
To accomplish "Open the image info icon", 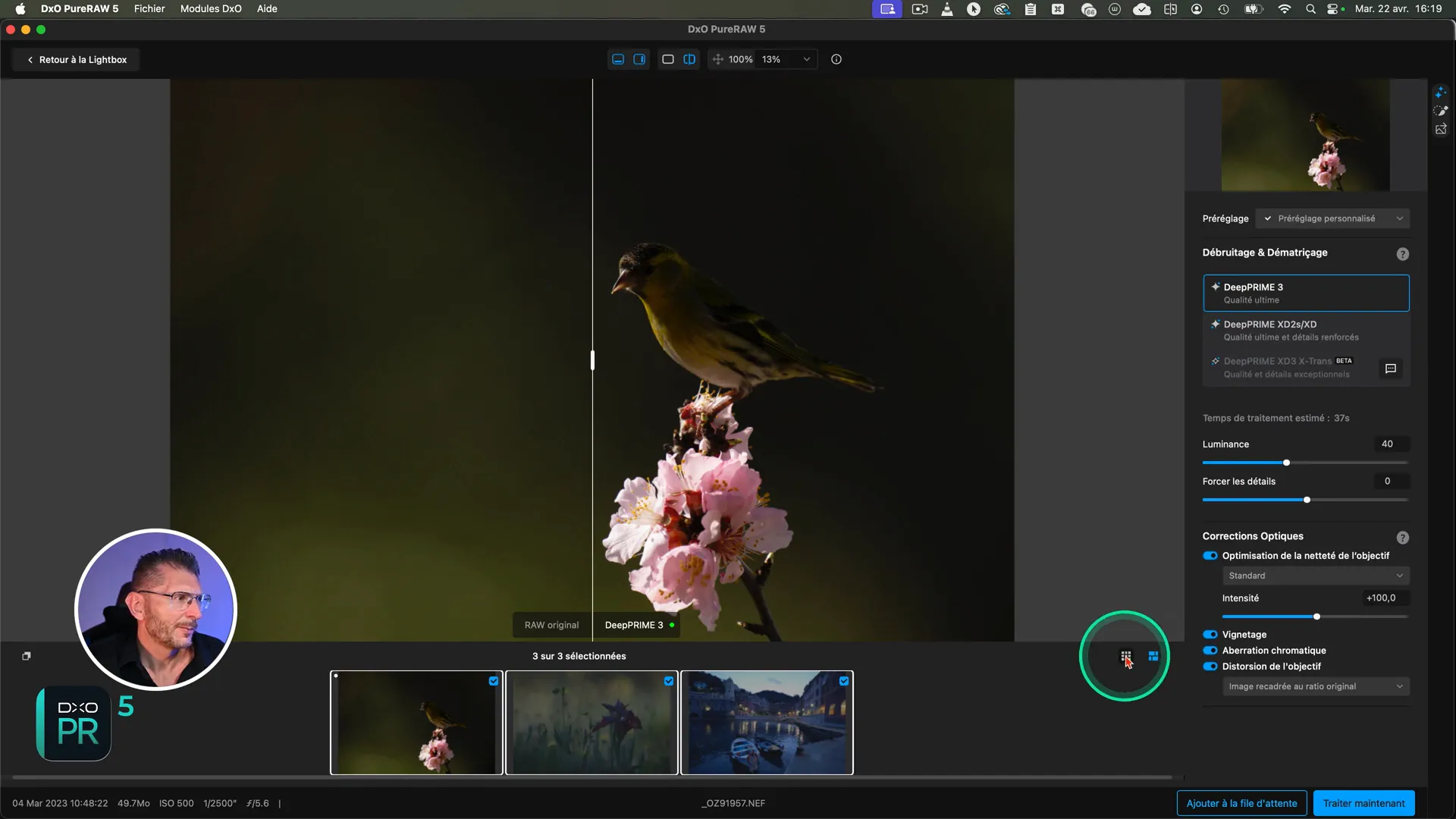I will click(836, 59).
